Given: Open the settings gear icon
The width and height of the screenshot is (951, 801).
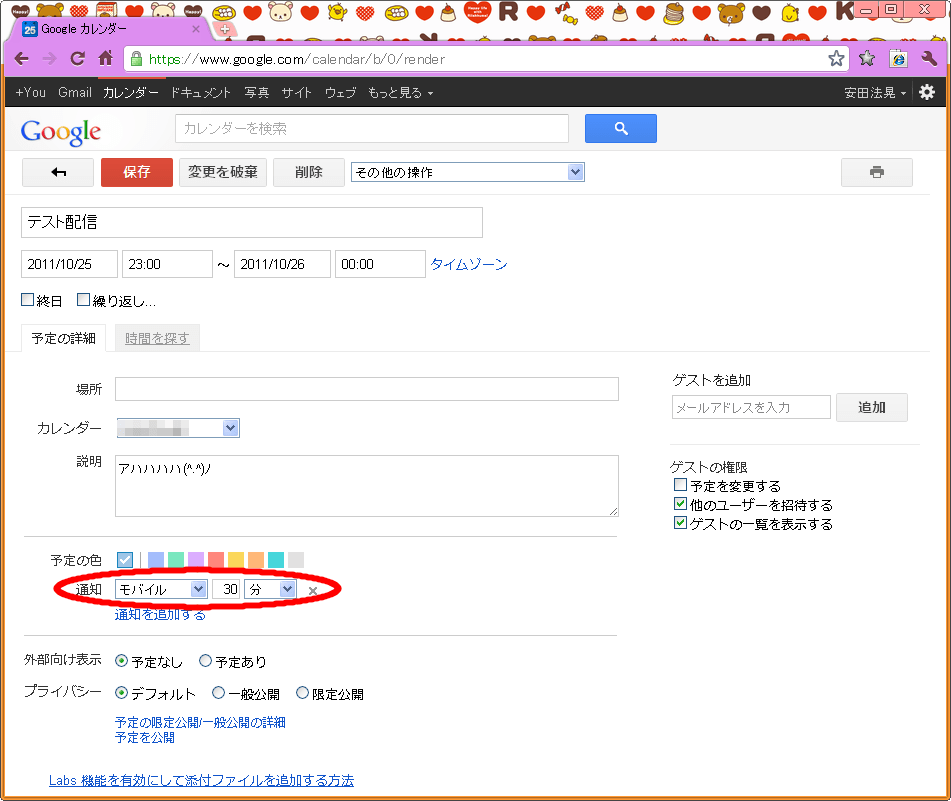Looking at the screenshot, I should pos(927,92).
